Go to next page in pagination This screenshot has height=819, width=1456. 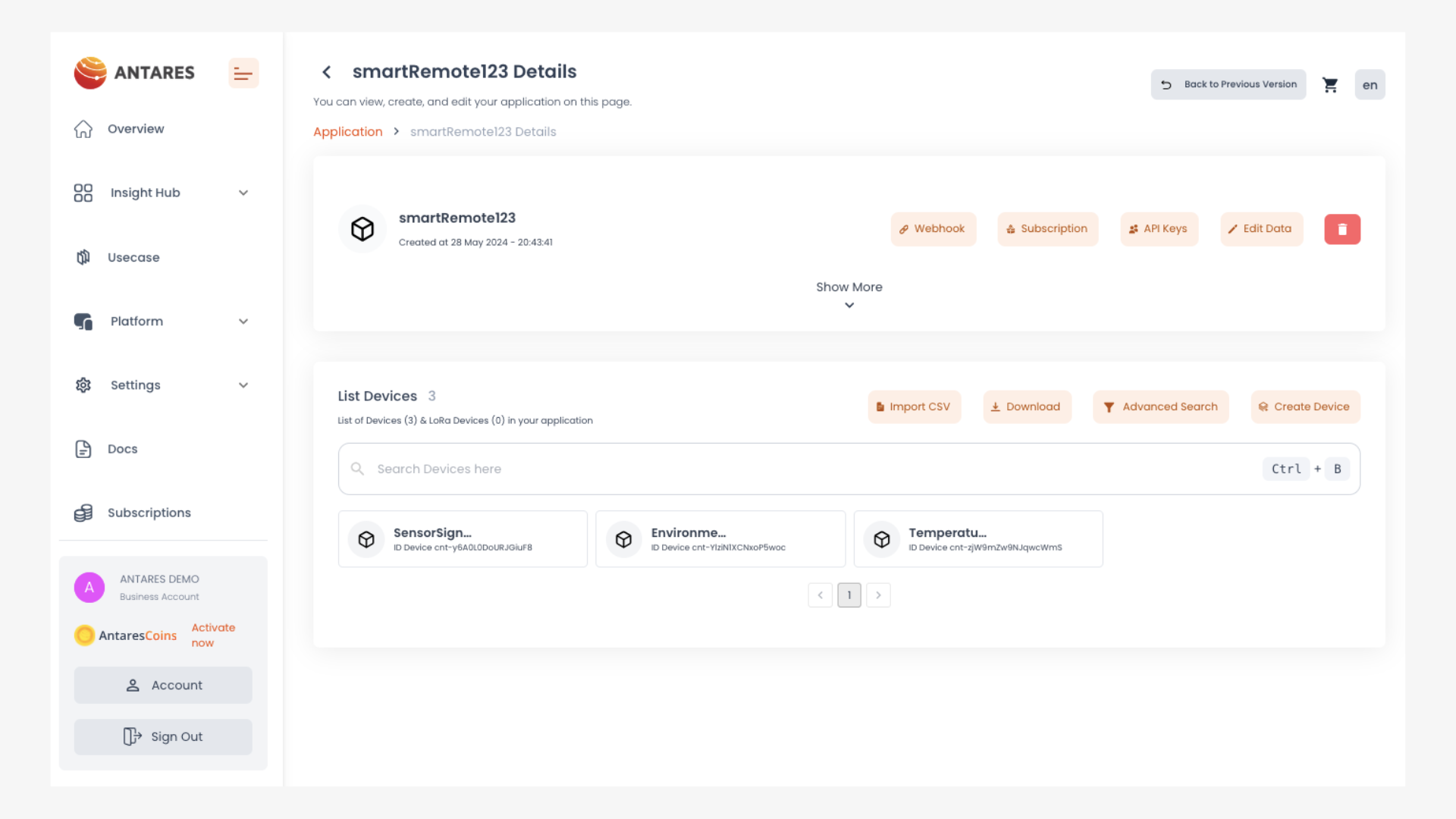tap(878, 595)
